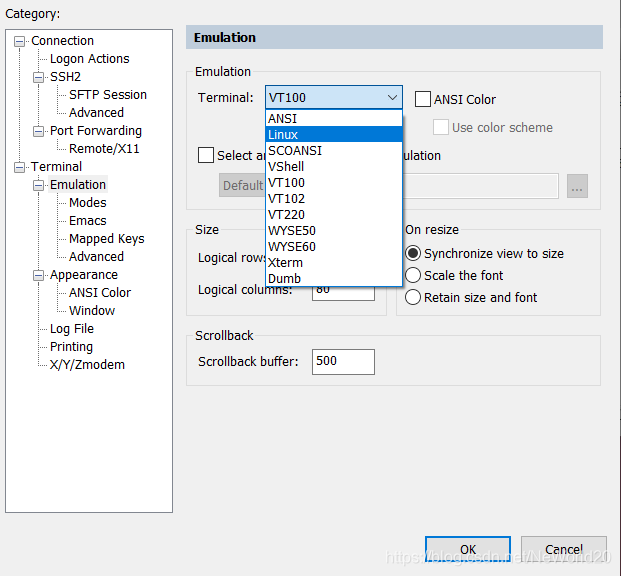The image size is (621, 576).
Task: Collapse the SSH2 tree node
Action: click(x=38, y=77)
